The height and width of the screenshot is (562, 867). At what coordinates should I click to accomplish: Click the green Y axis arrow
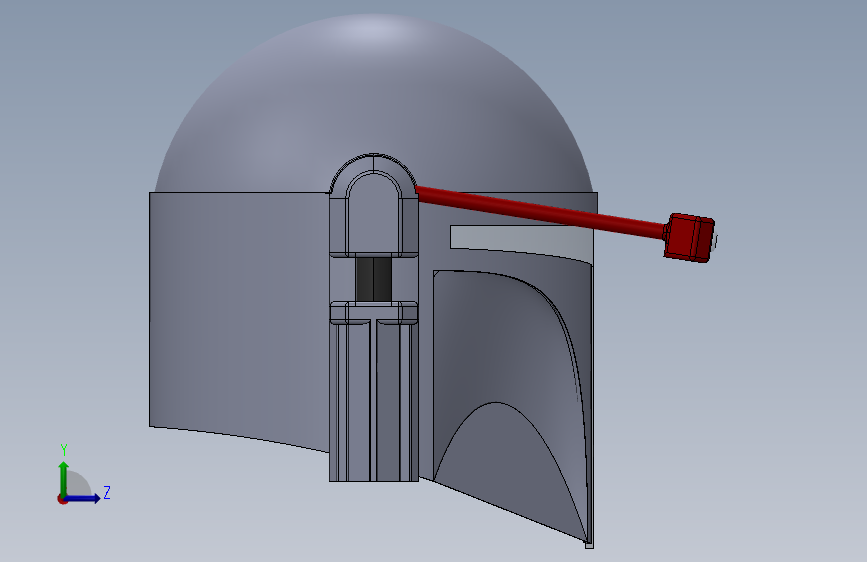[64, 478]
